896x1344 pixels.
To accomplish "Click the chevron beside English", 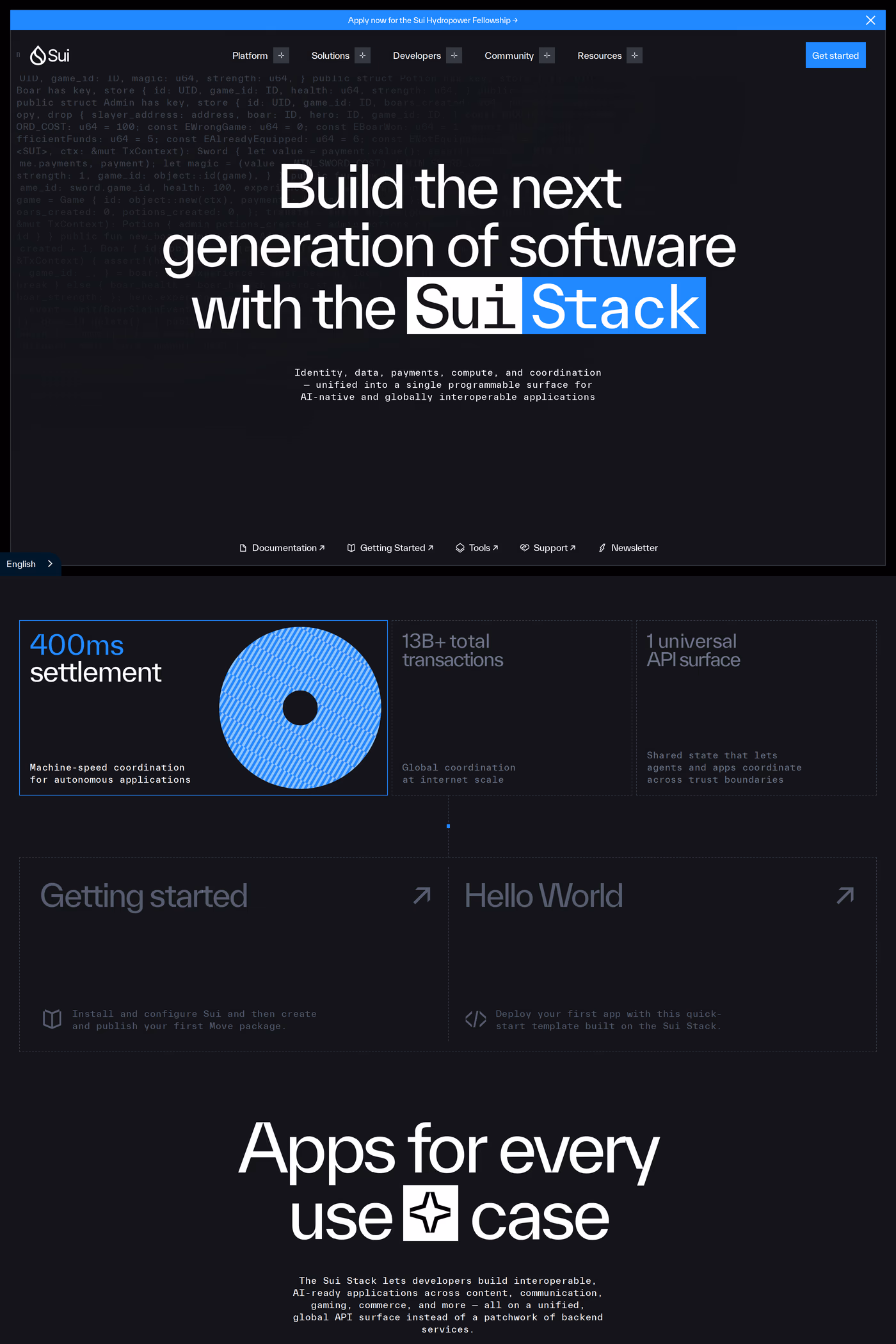I will (50, 564).
